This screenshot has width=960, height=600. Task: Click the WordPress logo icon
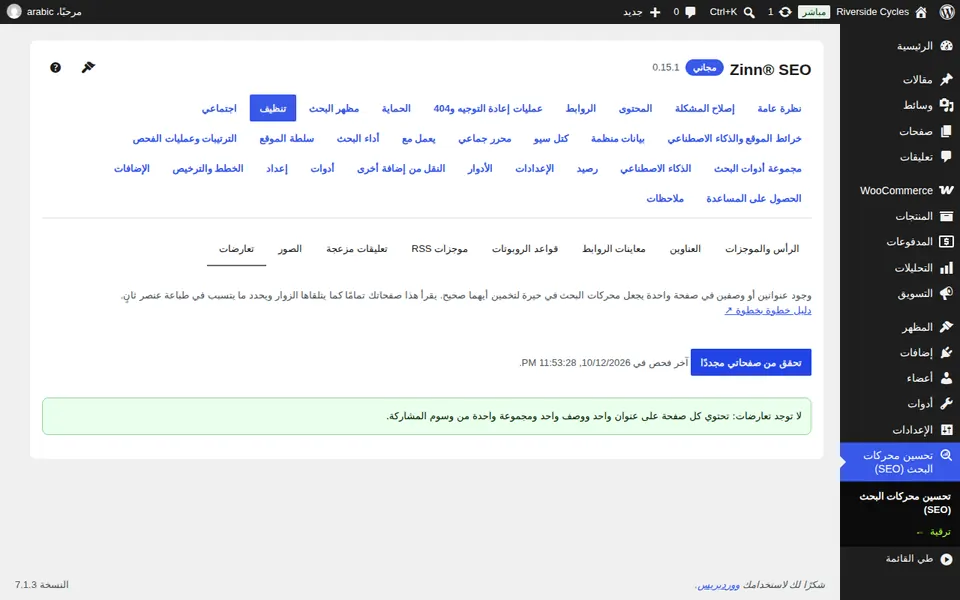tap(947, 12)
